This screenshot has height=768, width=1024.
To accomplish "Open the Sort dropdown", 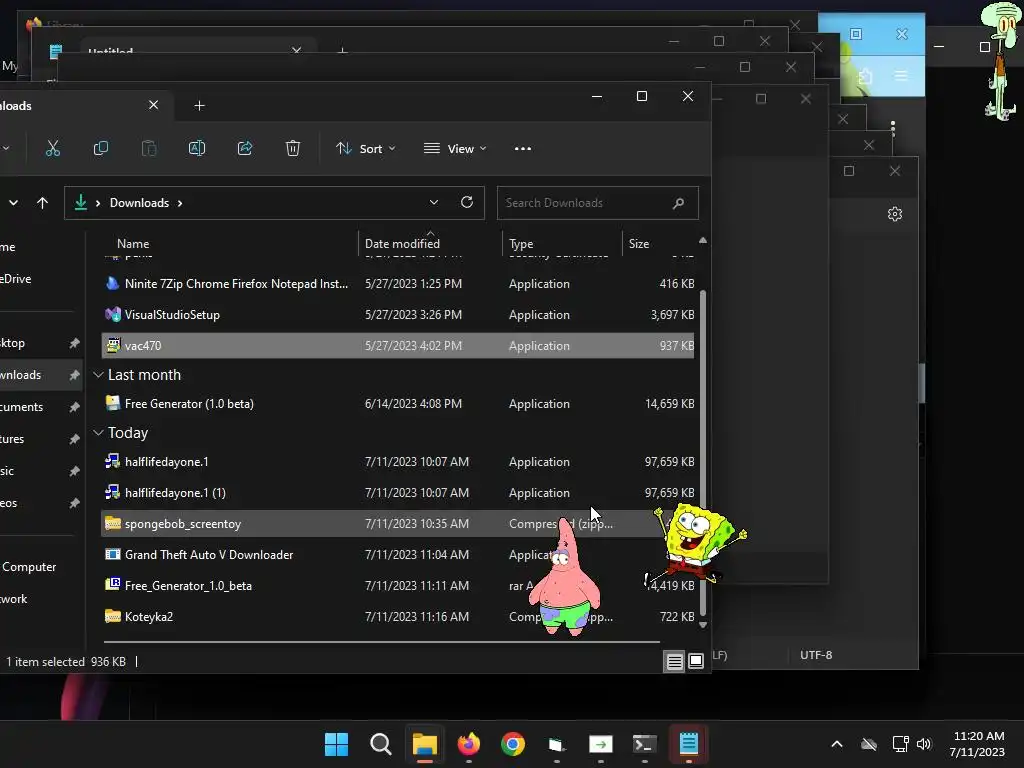I will pyautogui.click(x=365, y=149).
